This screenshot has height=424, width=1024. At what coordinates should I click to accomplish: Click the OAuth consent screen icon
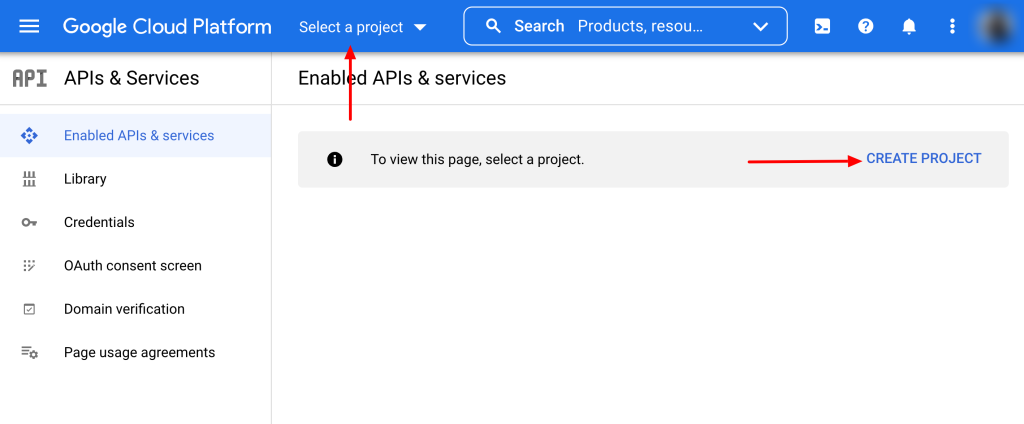[x=29, y=266]
